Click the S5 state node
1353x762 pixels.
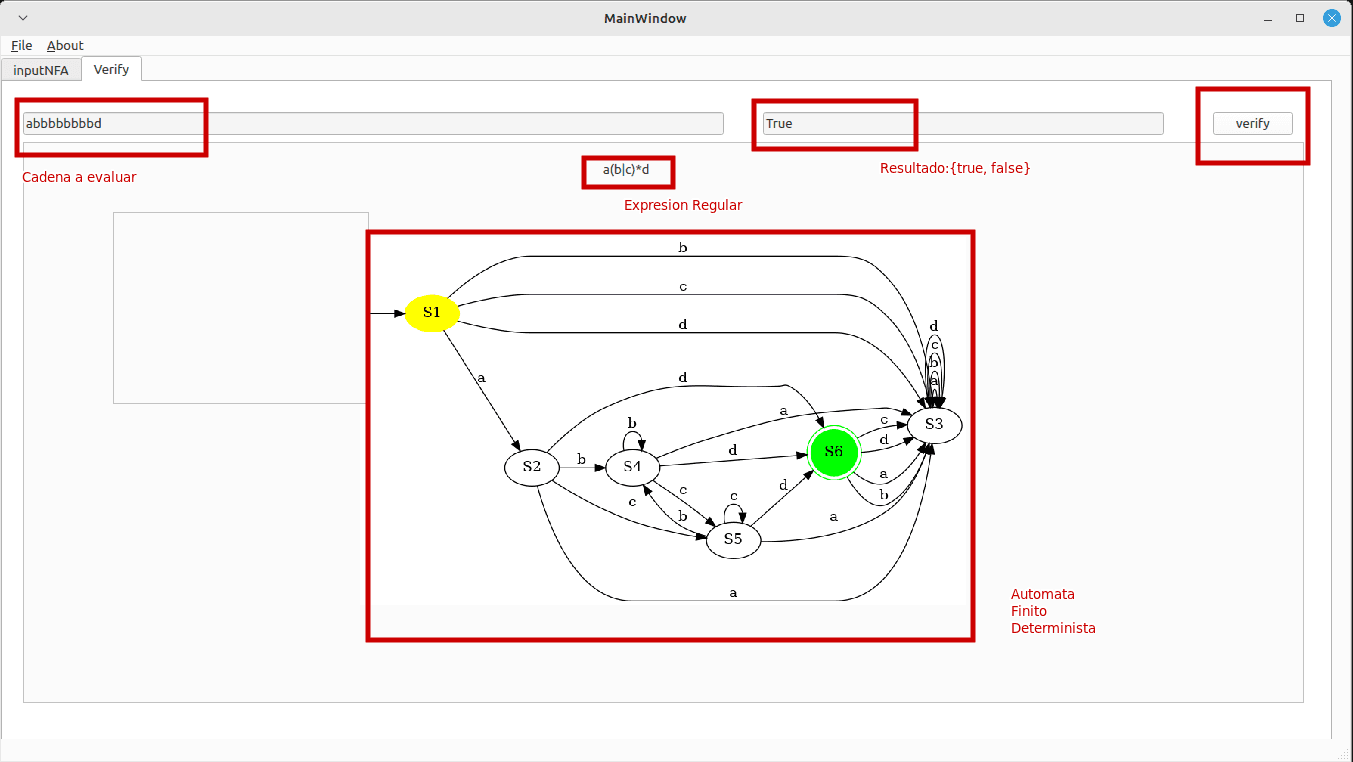pos(733,539)
